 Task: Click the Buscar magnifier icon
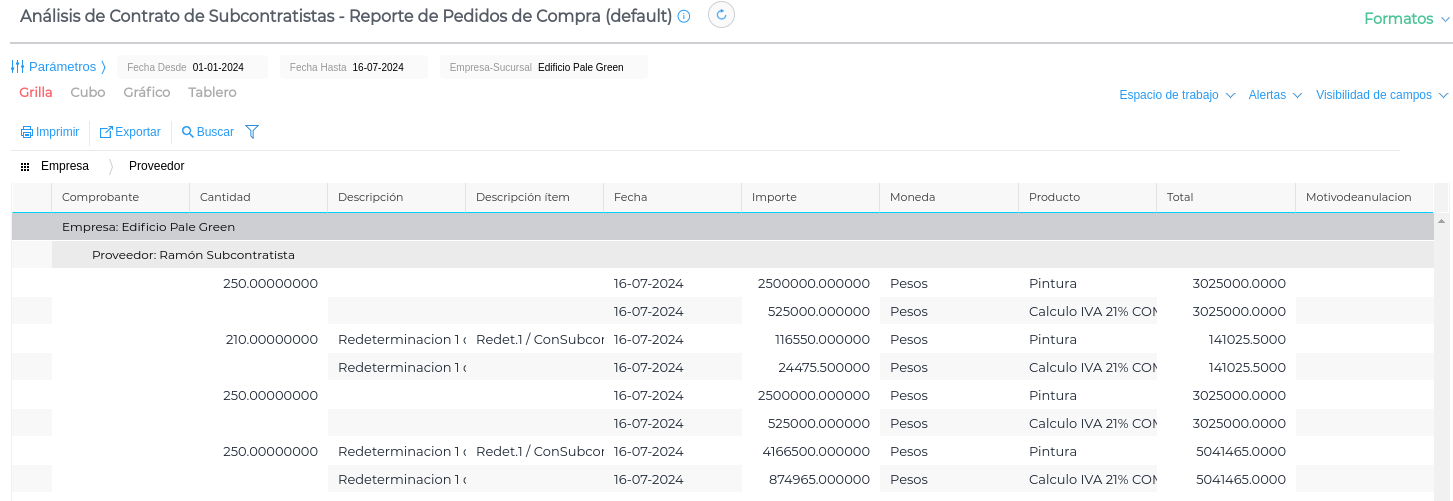(187, 132)
